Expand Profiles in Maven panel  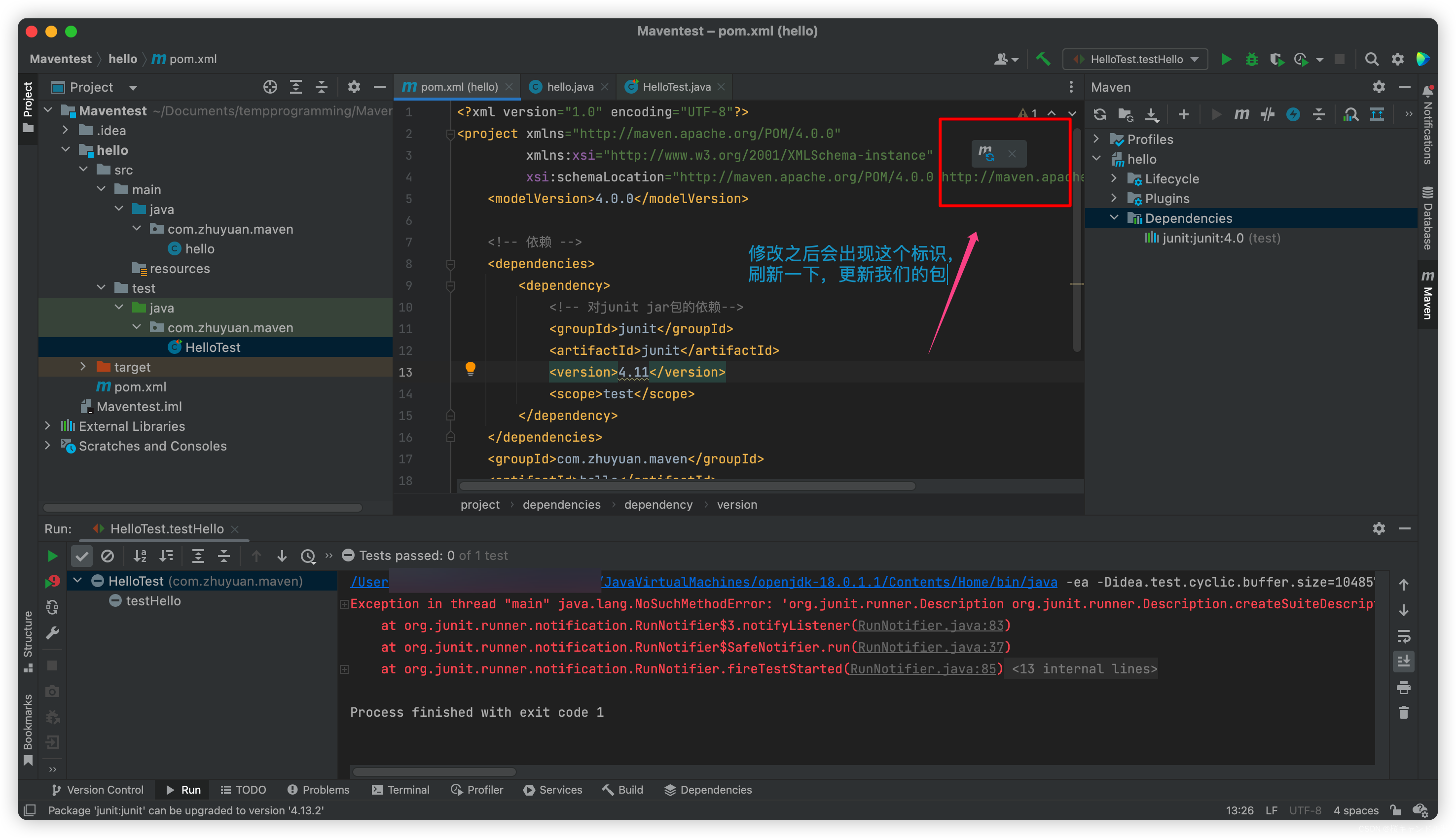click(x=1096, y=139)
